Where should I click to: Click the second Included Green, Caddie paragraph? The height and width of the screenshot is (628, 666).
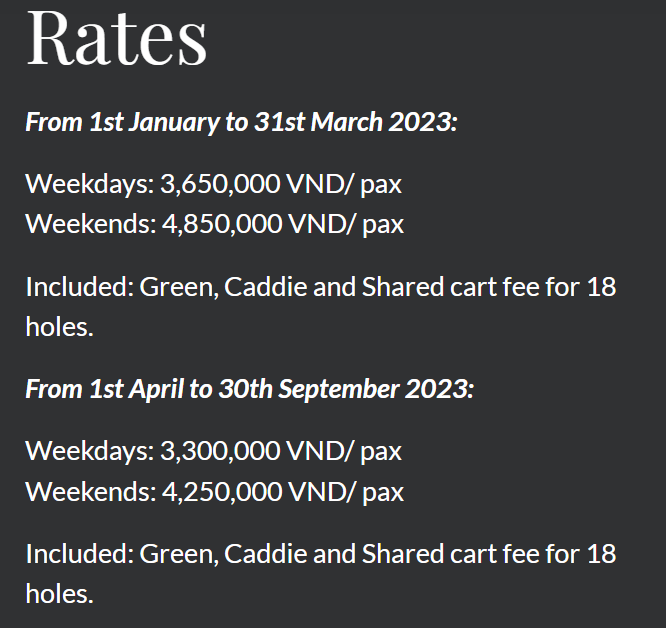(321, 574)
